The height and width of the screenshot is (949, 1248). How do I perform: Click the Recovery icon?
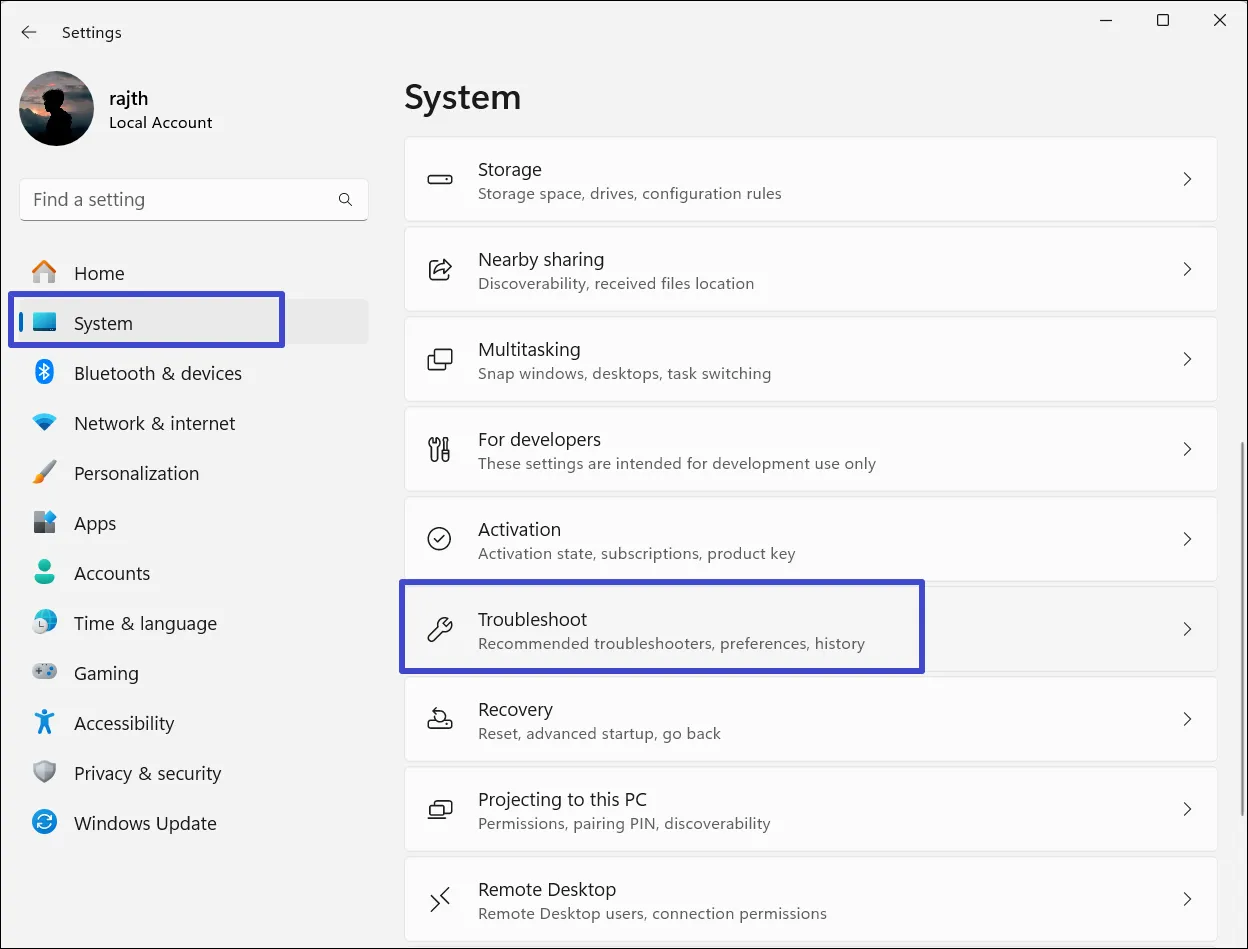tap(440, 720)
